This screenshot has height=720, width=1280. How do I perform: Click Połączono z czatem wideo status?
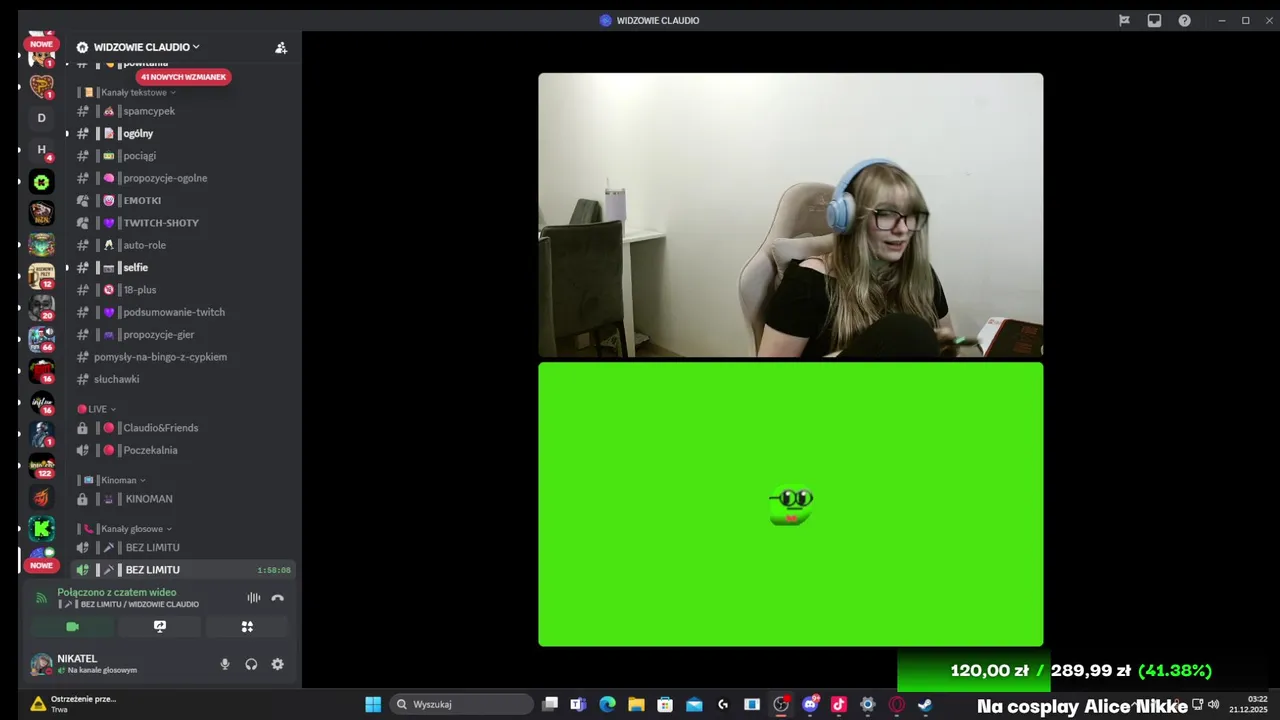[x=116, y=592]
